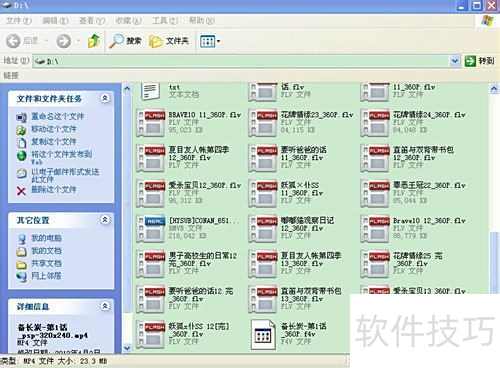Open the 收藏(A) menu
The image size is (500, 368).
point(128,21)
